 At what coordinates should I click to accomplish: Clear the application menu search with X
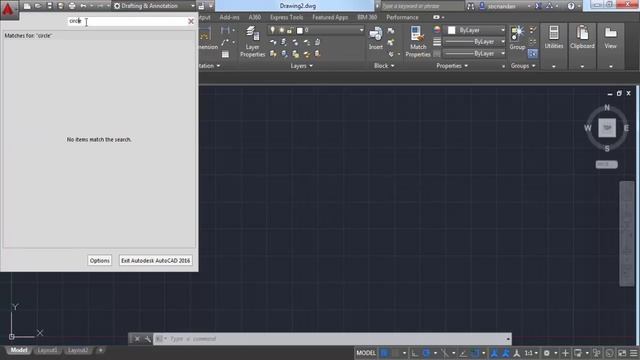coord(191,21)
